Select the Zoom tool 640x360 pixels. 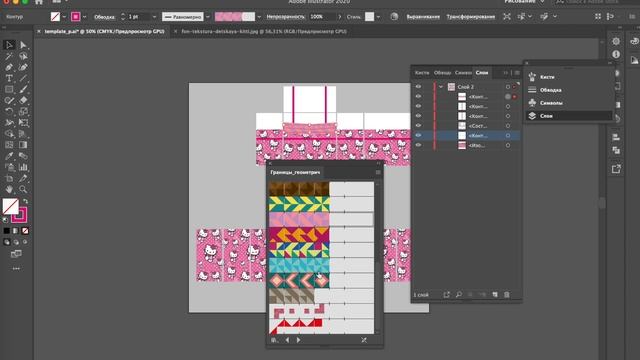tap(23, 189)
